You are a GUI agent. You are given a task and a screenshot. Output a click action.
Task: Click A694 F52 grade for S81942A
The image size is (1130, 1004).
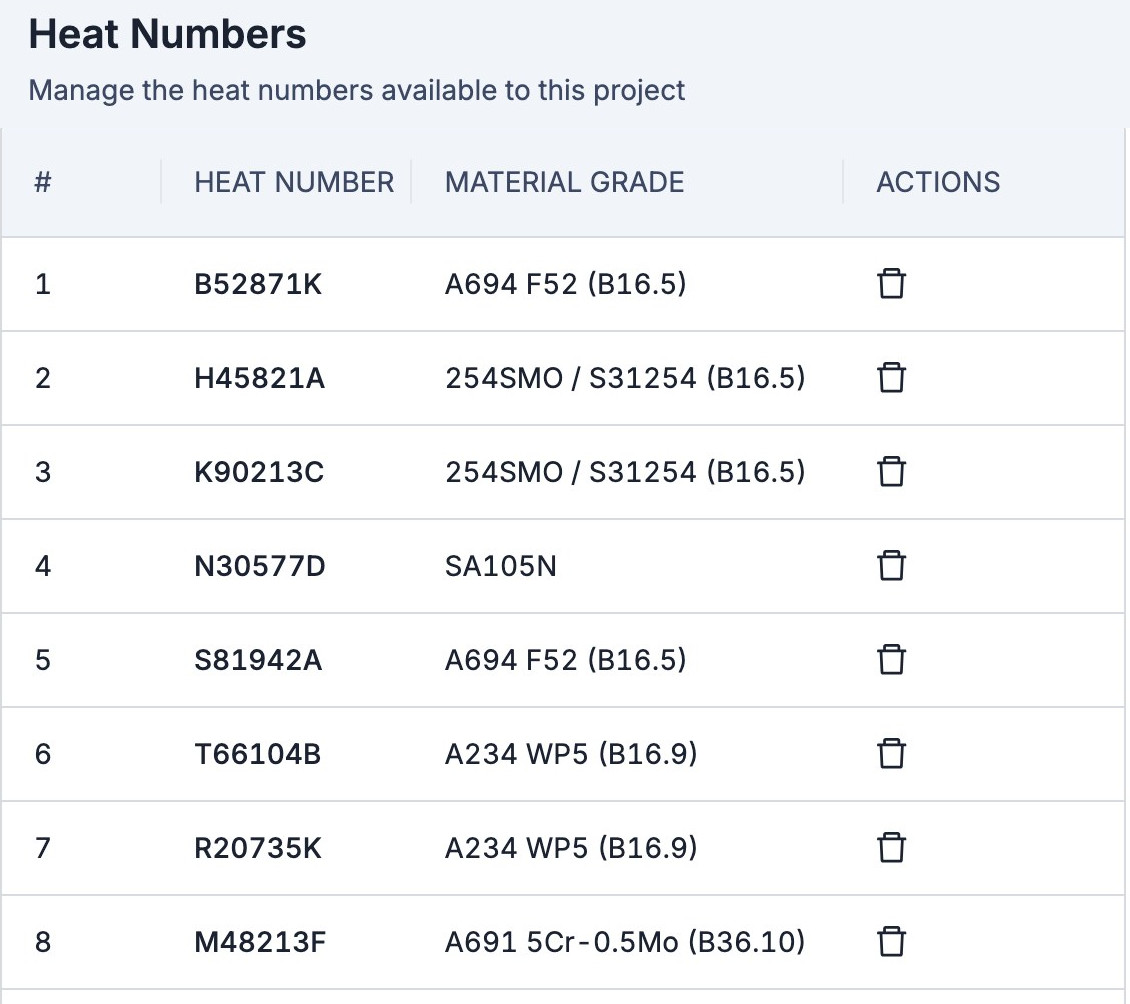[566, 659]
